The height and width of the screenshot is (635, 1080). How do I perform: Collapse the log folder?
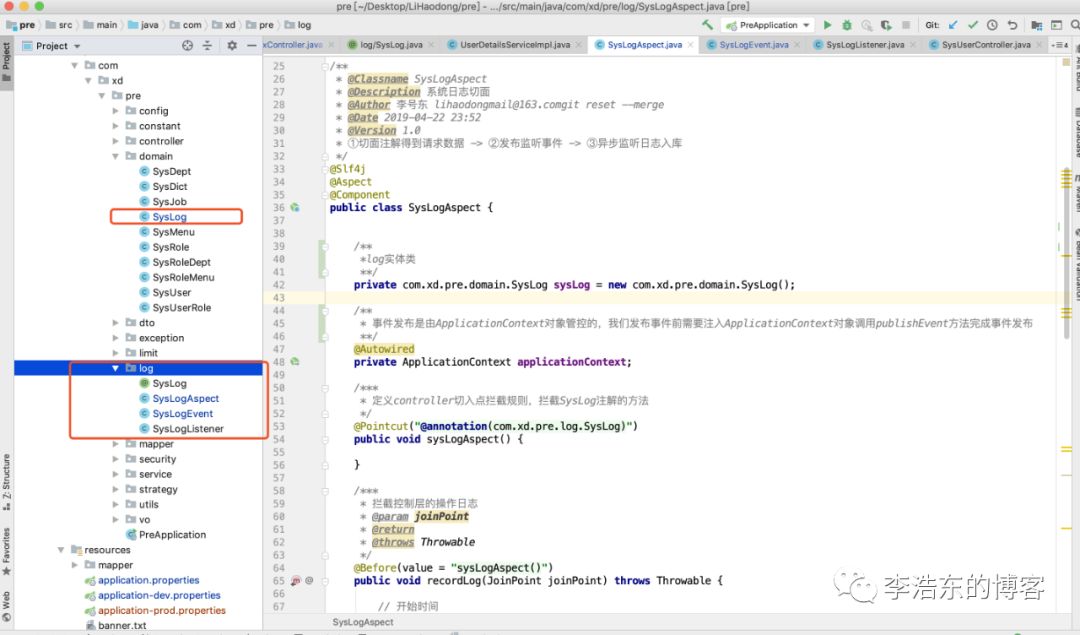coord(116,368)
